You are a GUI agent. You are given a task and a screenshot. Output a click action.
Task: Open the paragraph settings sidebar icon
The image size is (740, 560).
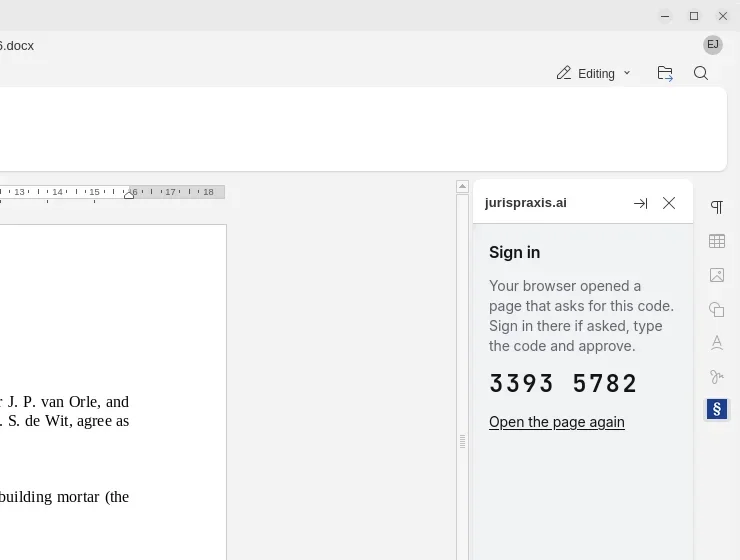tap(717, 207)
